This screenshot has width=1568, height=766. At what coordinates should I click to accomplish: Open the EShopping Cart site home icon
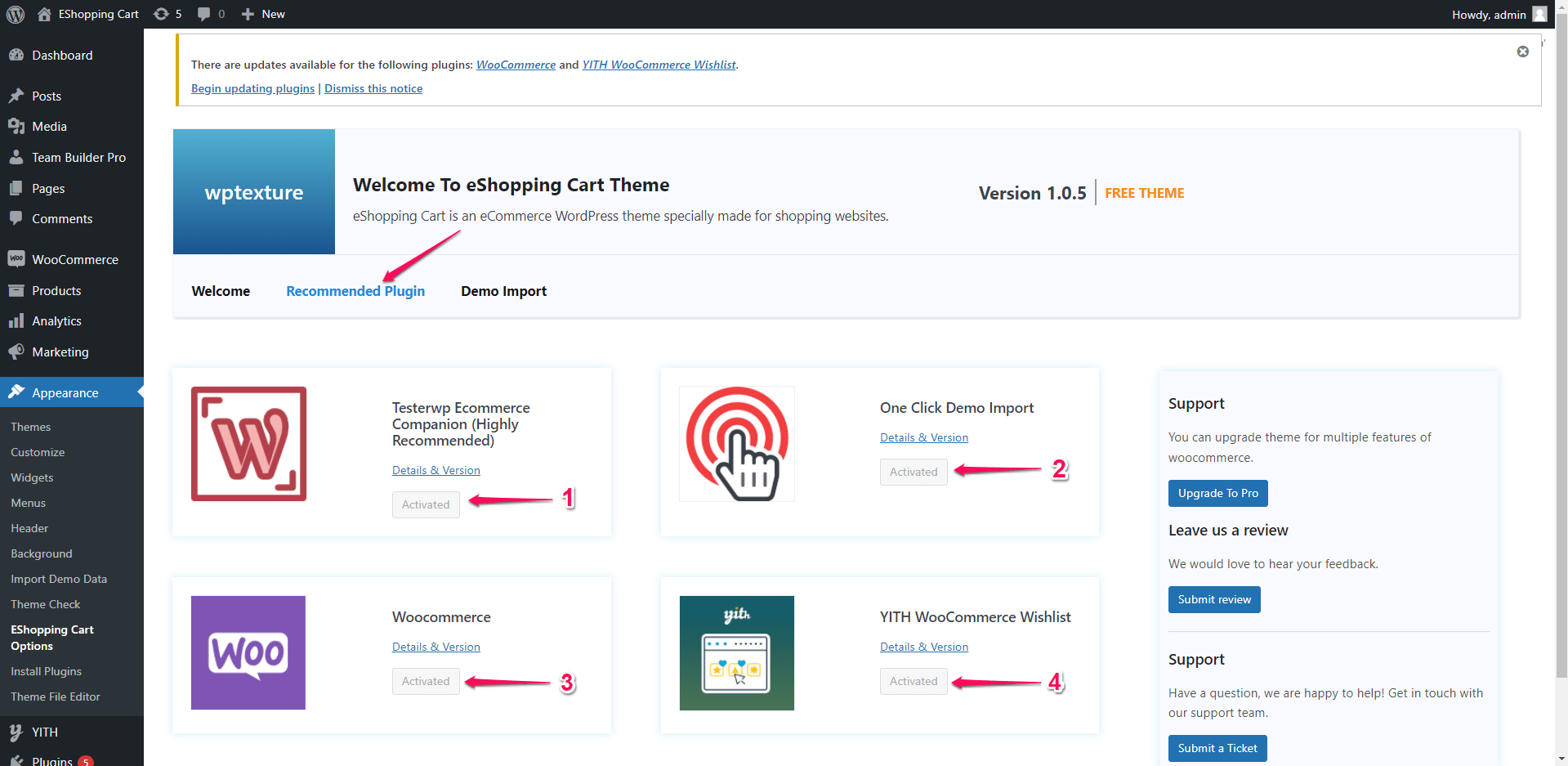click(x=44, y=14)
